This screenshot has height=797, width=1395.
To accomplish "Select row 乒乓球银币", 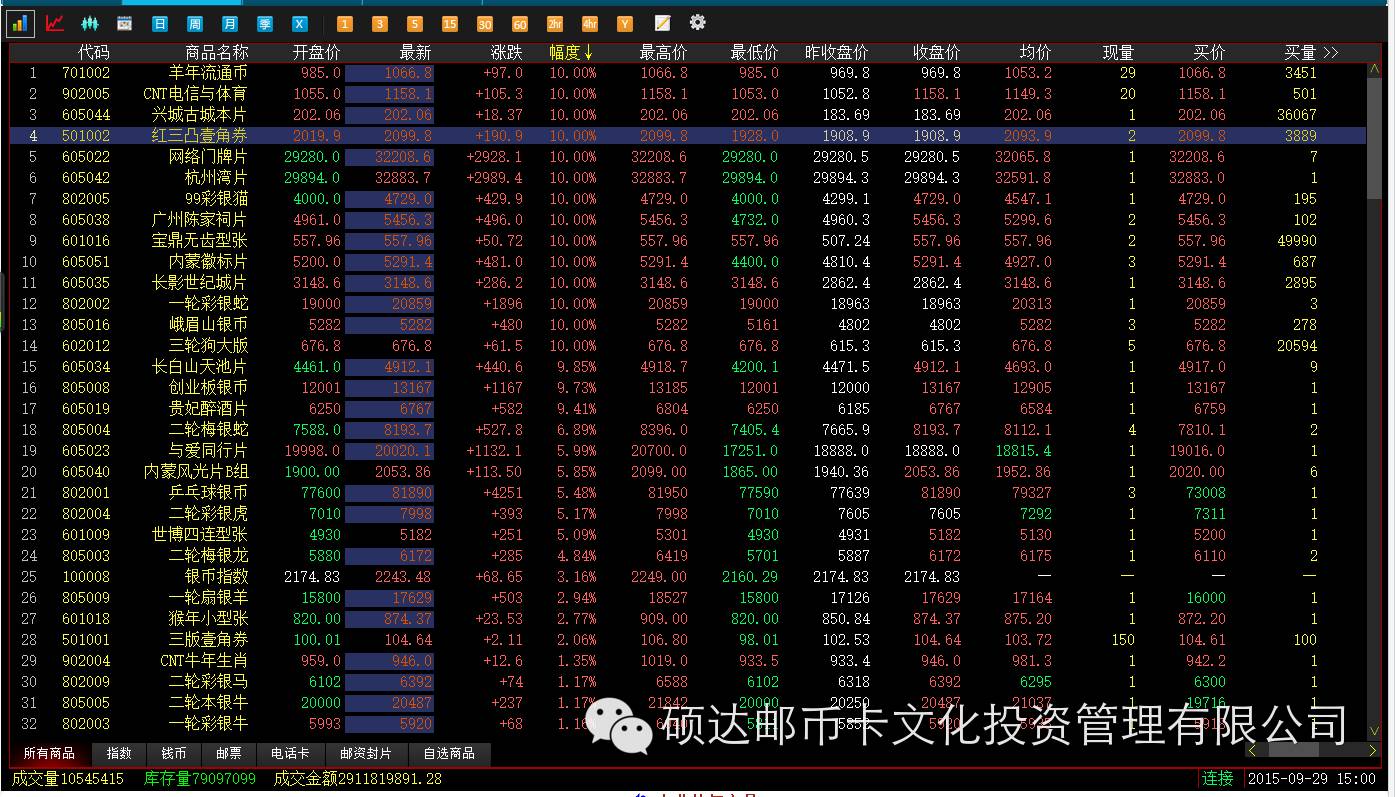I will click(688, 493).
